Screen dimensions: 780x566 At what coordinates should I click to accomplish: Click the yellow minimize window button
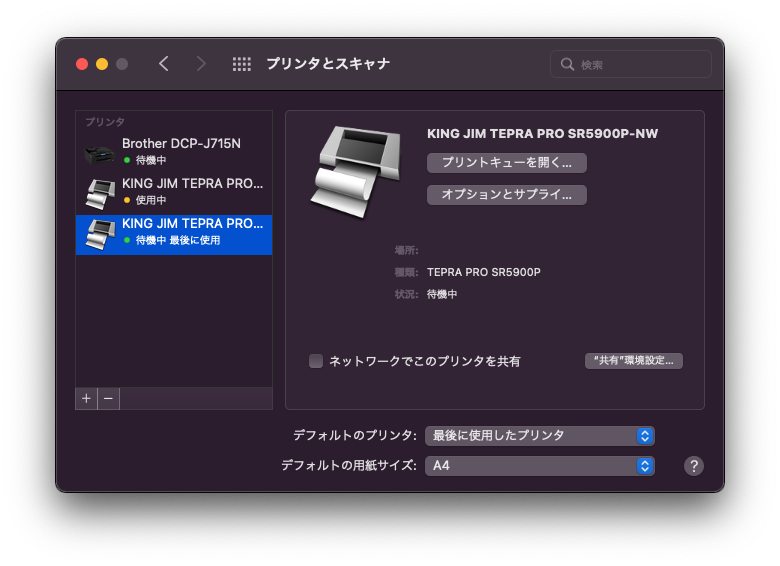(x=102, y=64)
